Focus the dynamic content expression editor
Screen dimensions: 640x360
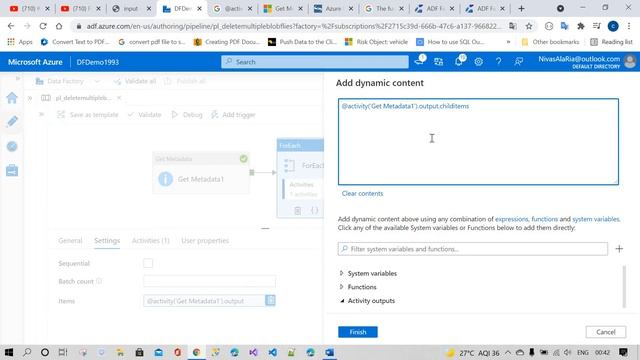click(x=478, y=142)
